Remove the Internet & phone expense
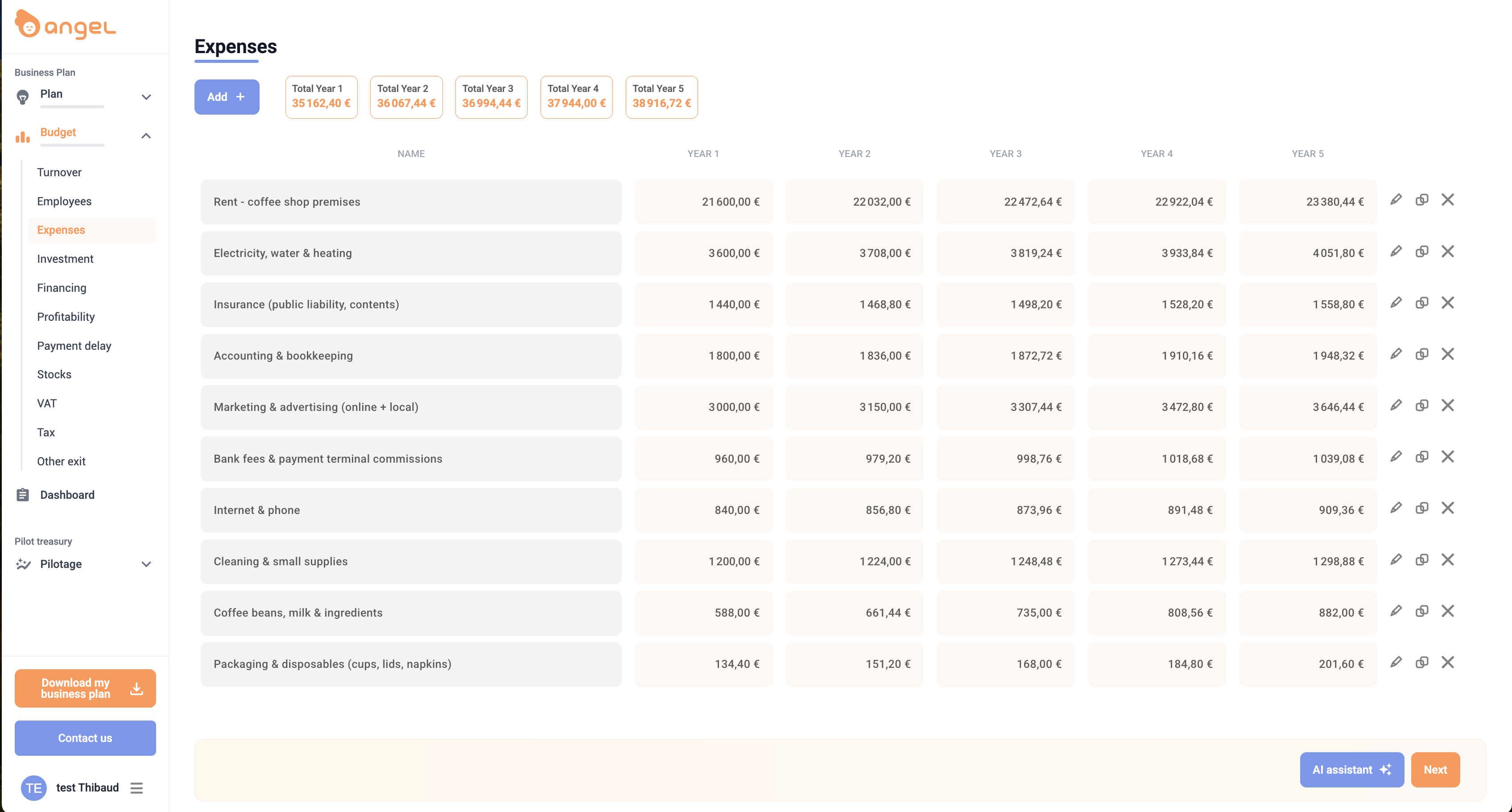 tap(1448, 508)
